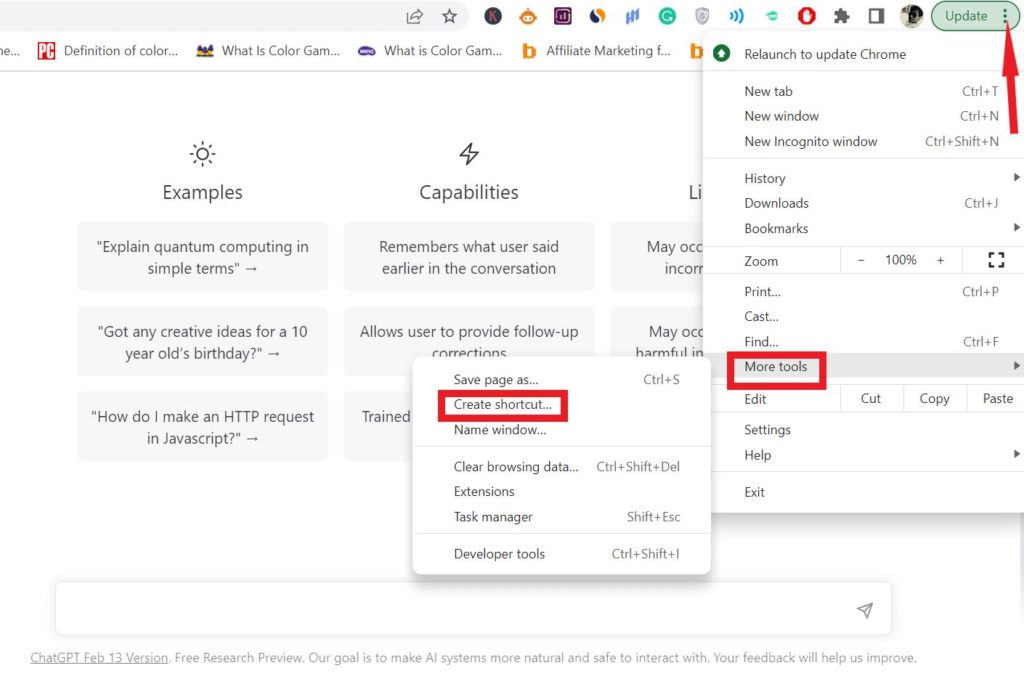This screenshot has width=1024, height=676.
Task: Click 'Explain quantum computing' example card
Action: point(202,257)
